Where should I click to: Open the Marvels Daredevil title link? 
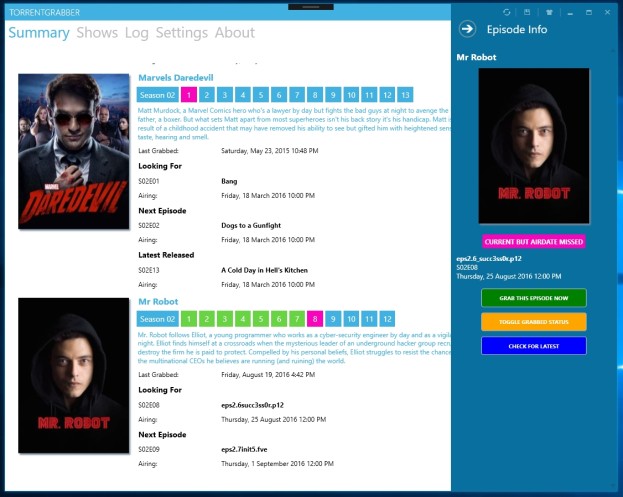tap(176, 77)
